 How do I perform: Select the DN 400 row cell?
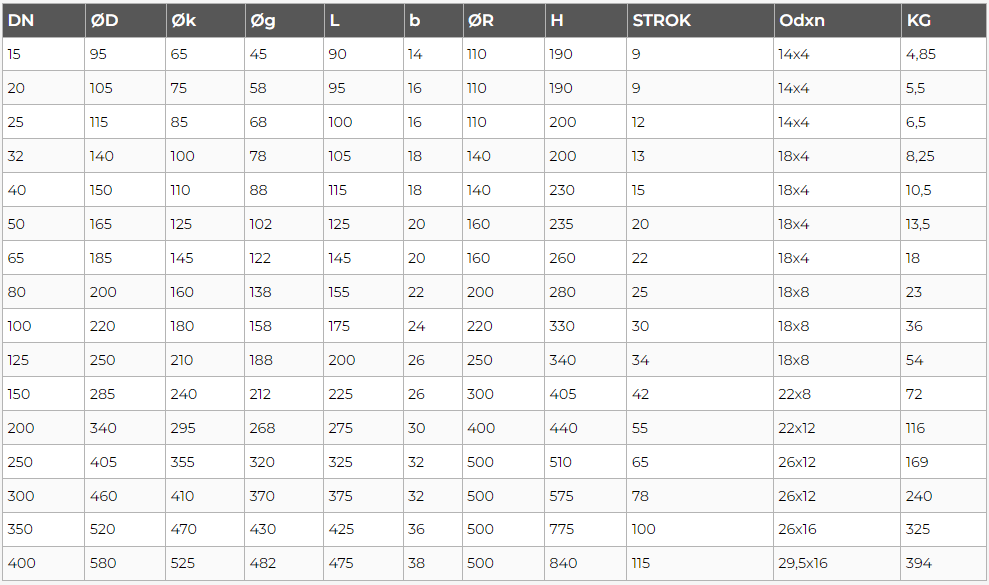[x=44, y=564]
